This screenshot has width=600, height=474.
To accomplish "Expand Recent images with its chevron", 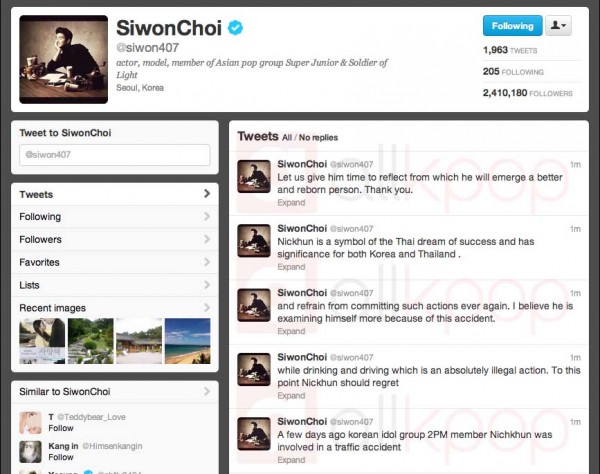I will (x=207, y=308).
